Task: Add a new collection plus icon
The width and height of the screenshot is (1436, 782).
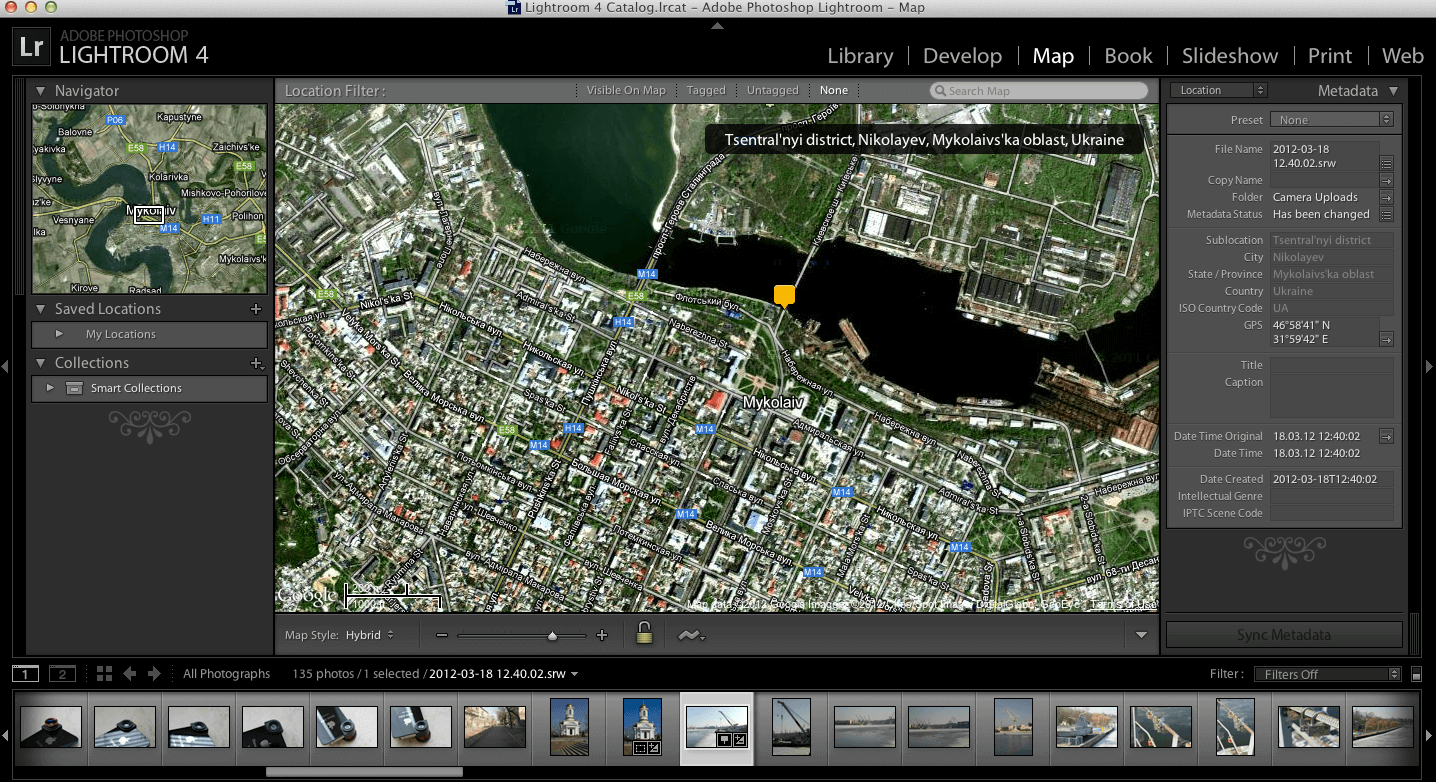Action: (x=256, y=363)
